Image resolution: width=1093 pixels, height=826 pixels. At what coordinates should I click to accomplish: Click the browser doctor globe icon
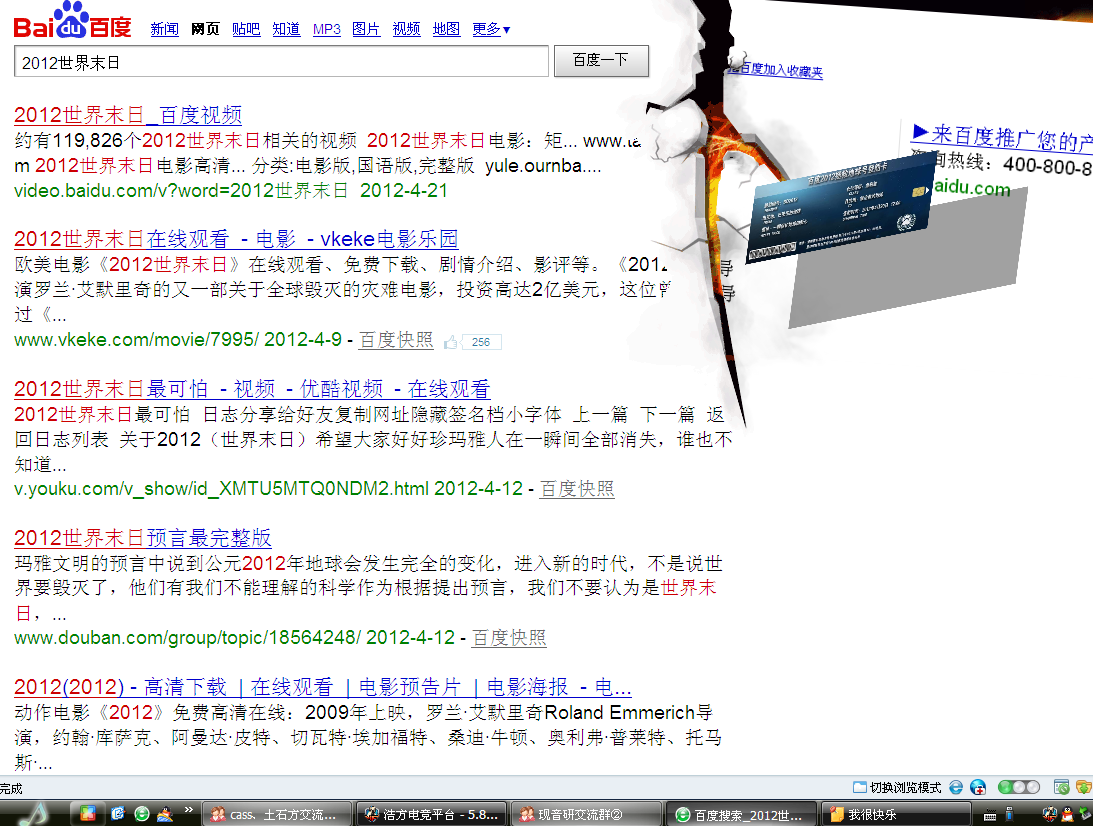tap(978, 788)
